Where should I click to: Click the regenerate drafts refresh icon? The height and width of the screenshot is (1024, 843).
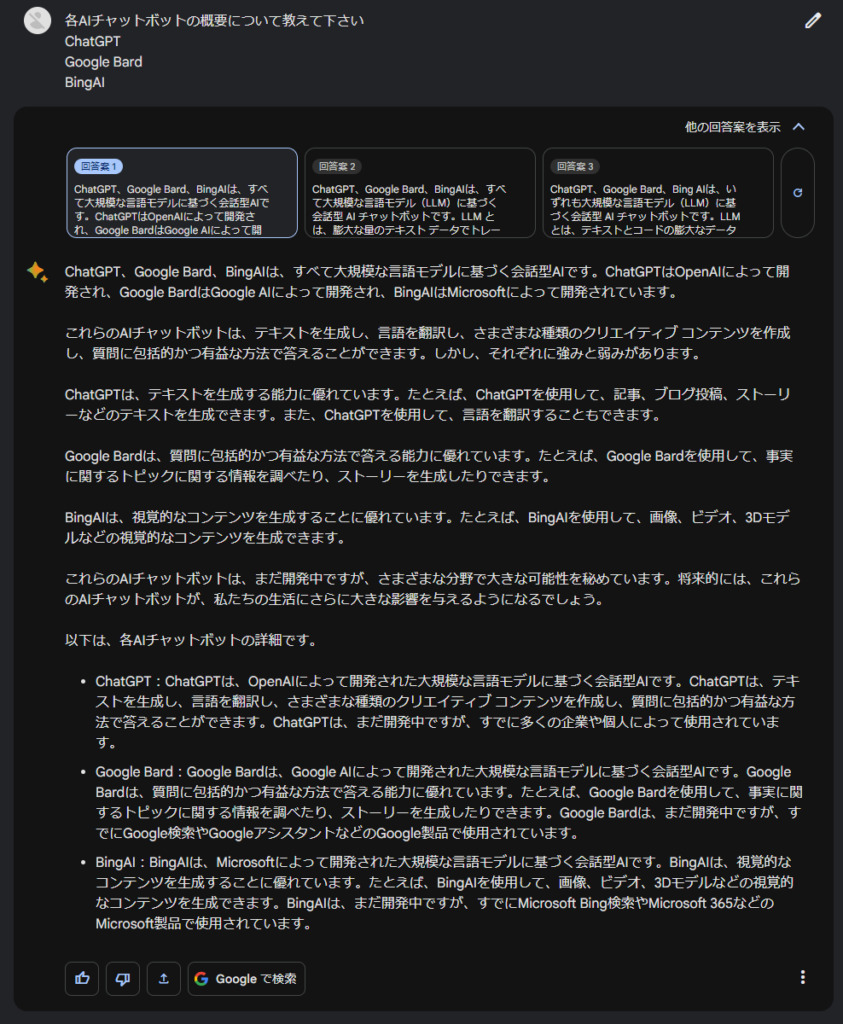[x=797, y=193]
